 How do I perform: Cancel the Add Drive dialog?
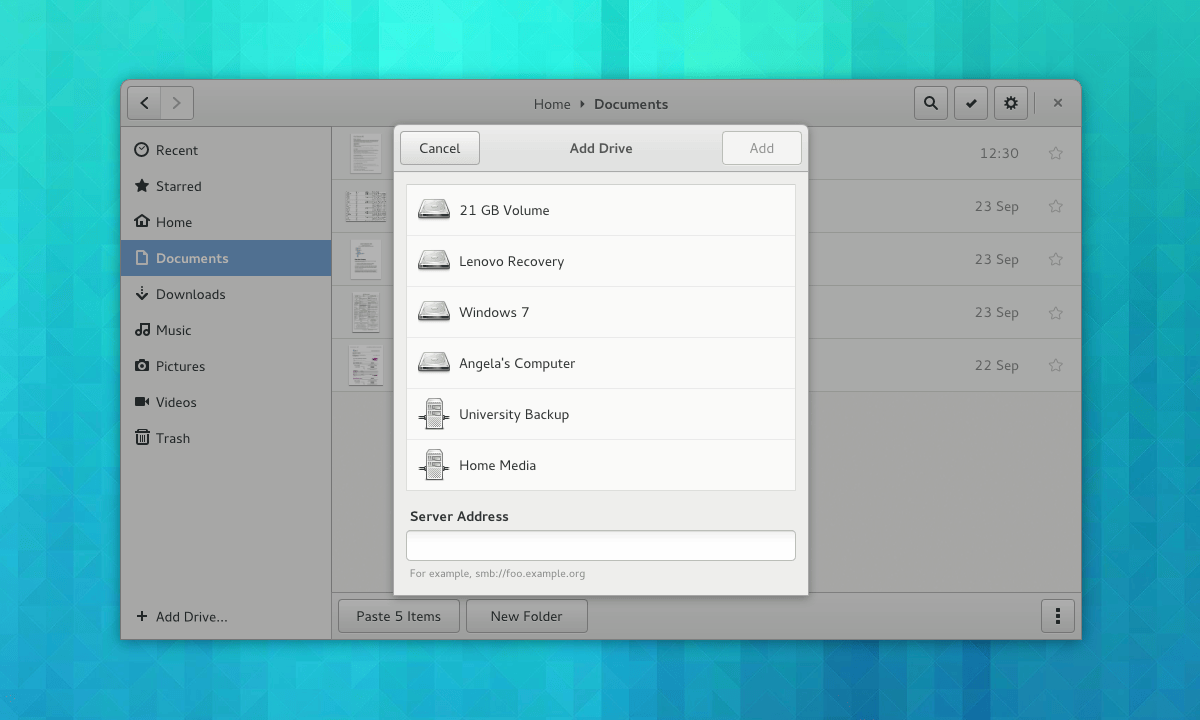[439, 147]
